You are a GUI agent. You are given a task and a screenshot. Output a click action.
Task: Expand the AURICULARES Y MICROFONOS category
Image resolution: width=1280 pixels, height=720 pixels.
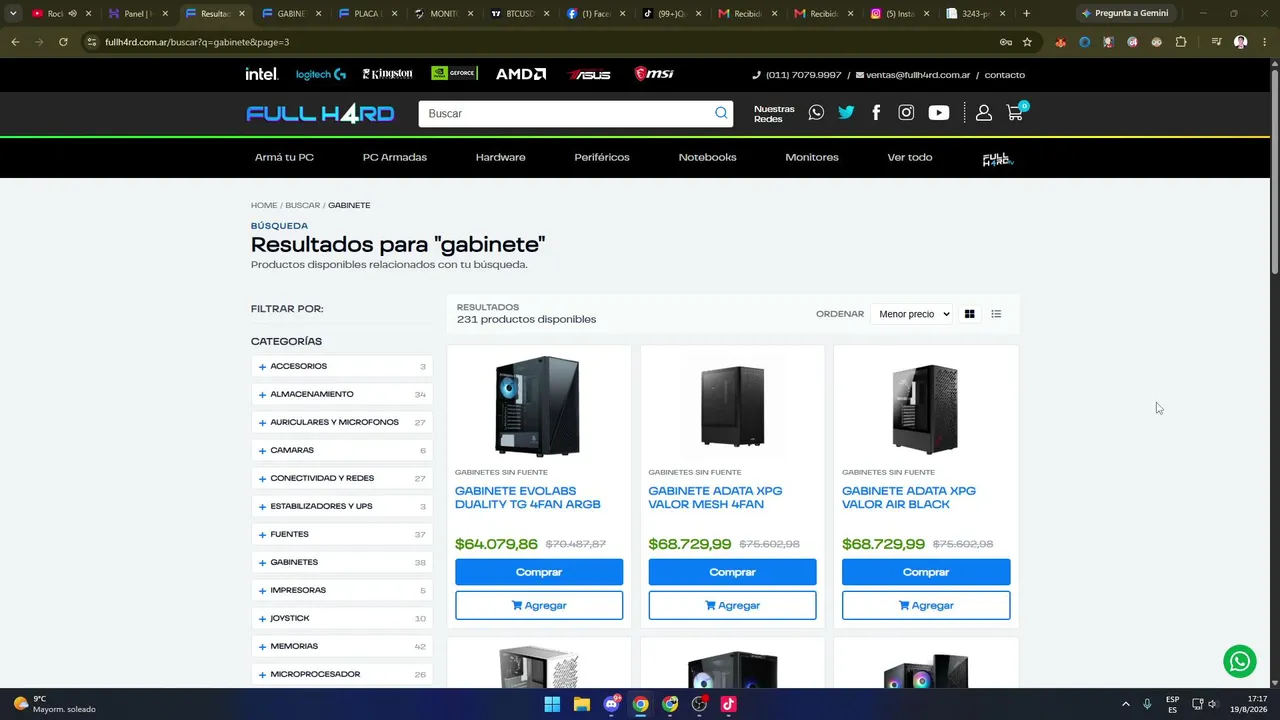click(342, 422)
